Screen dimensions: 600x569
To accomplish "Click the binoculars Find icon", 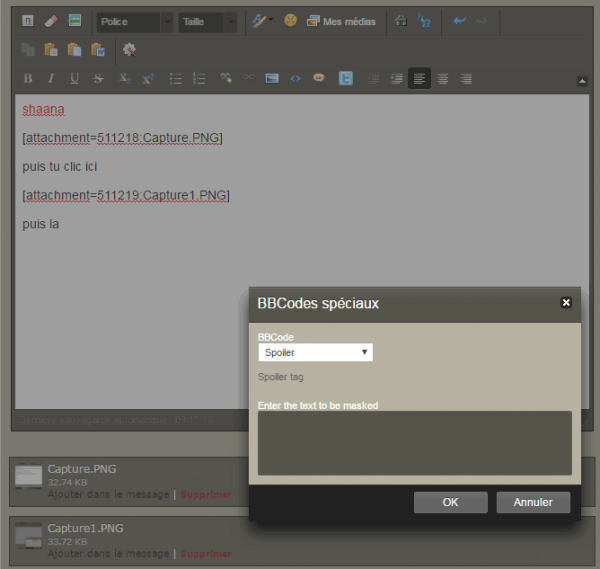I will (401, 21).
